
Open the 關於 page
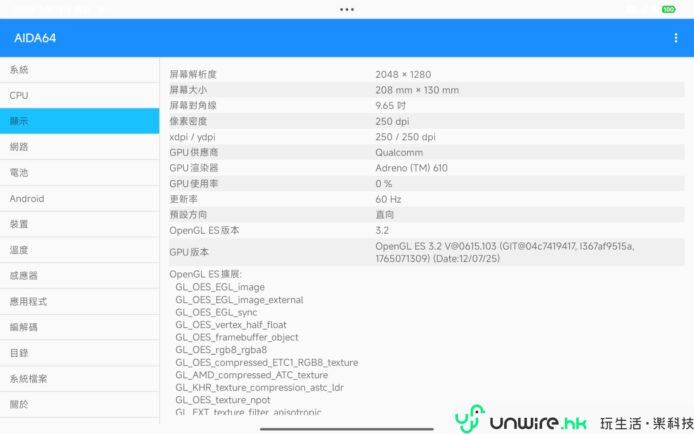tap(80, 404)
